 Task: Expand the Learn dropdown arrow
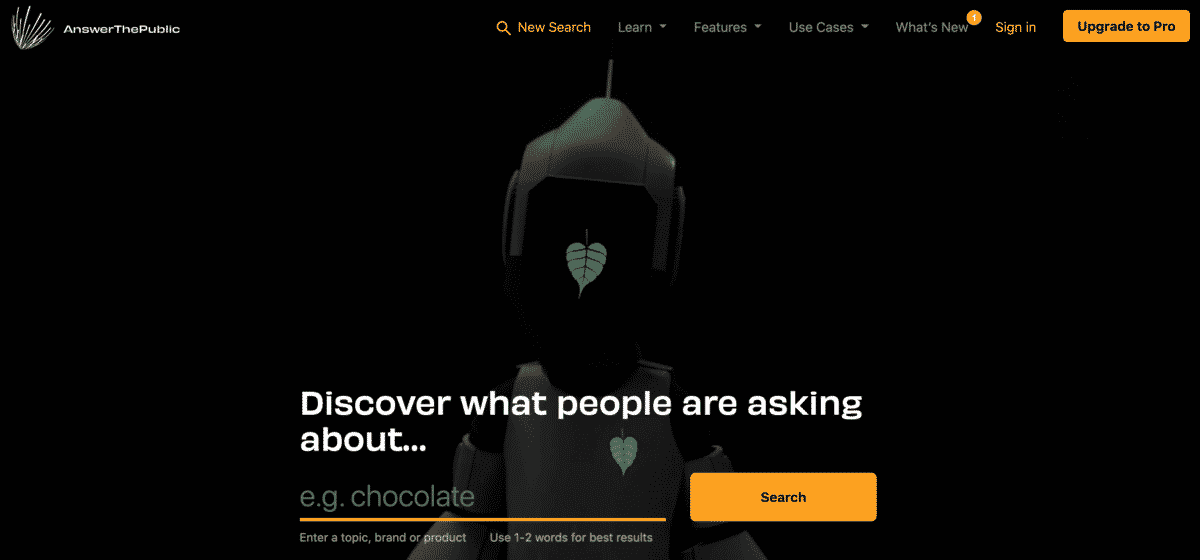click(663, 28)
